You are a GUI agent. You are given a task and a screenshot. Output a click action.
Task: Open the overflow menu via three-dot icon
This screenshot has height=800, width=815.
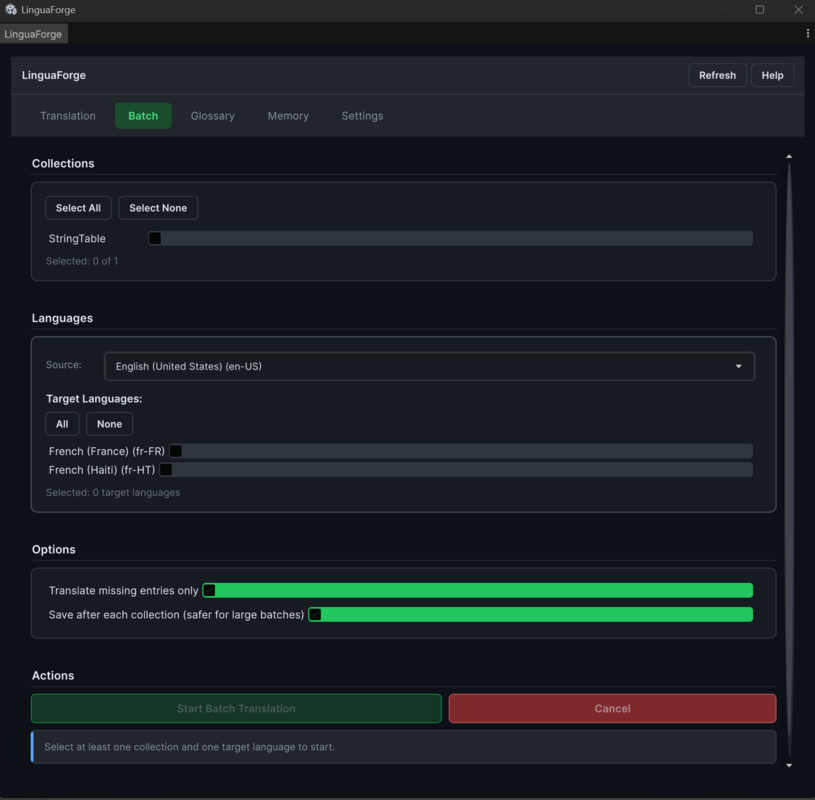(x=808, y=32)
